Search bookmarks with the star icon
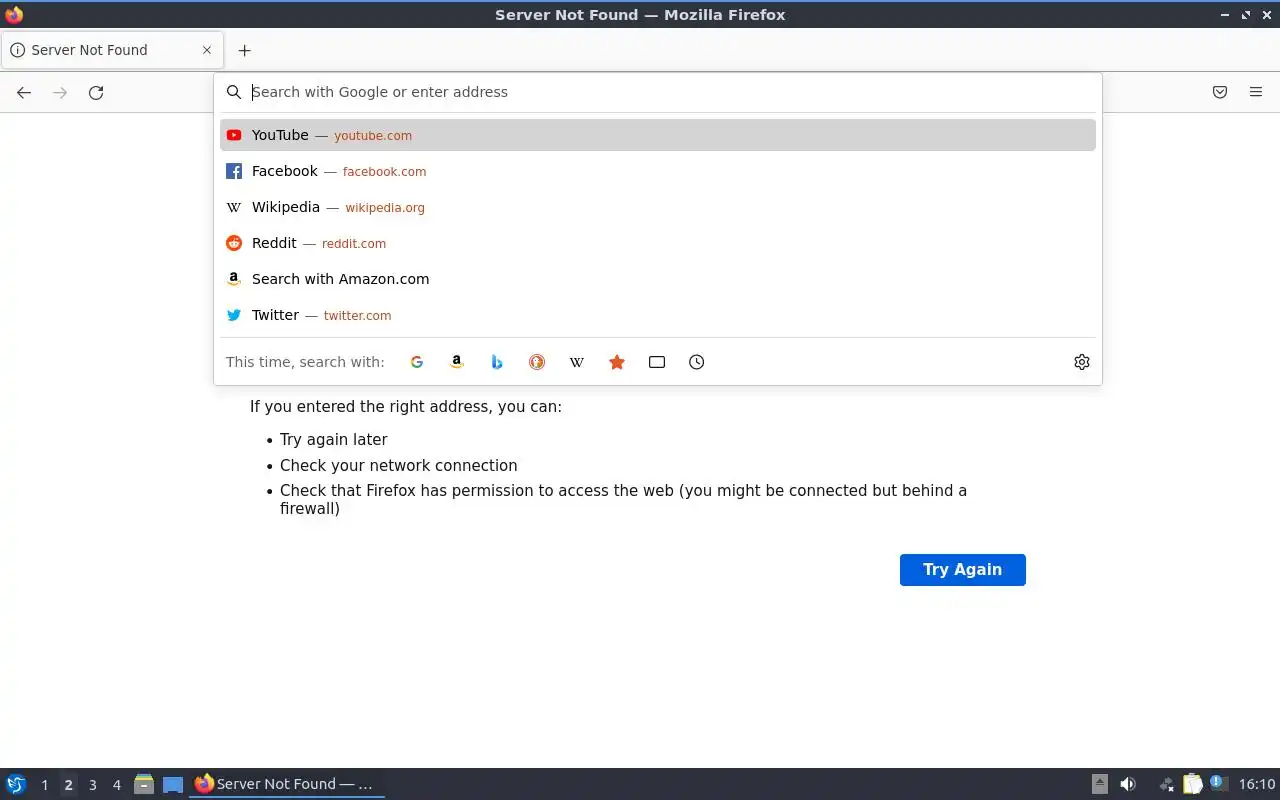The width and height of the screenshot is (1280, 800). 617,362
